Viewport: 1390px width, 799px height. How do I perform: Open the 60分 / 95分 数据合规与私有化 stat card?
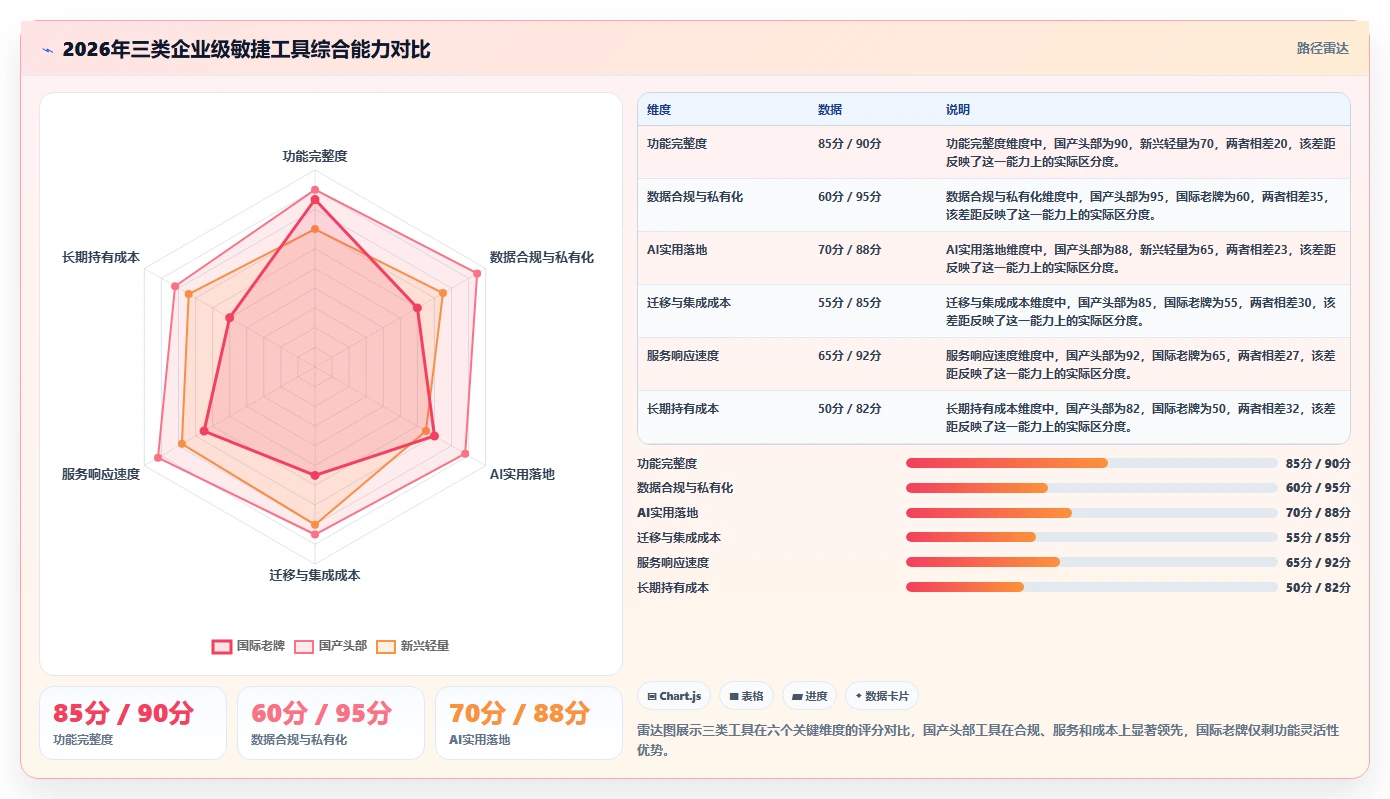click(331, 723)
